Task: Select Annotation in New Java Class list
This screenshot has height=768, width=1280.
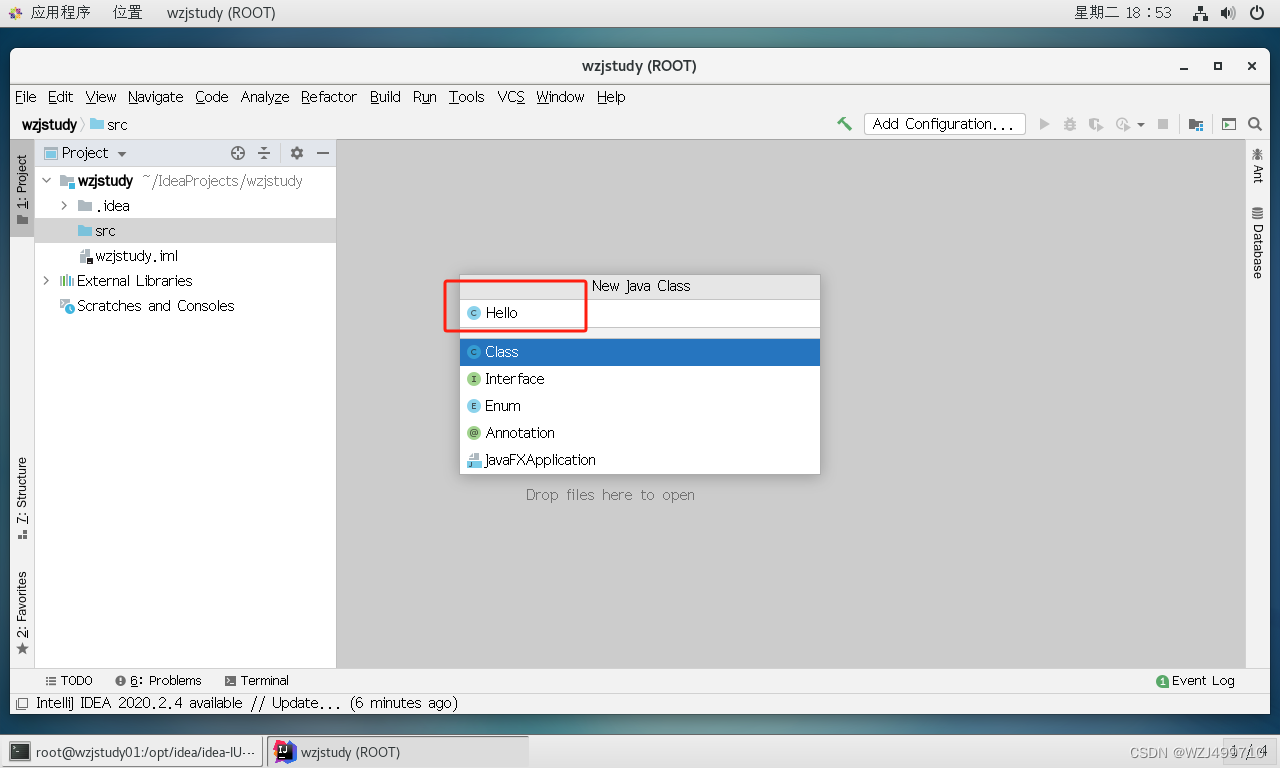Action: coord(640,433)
